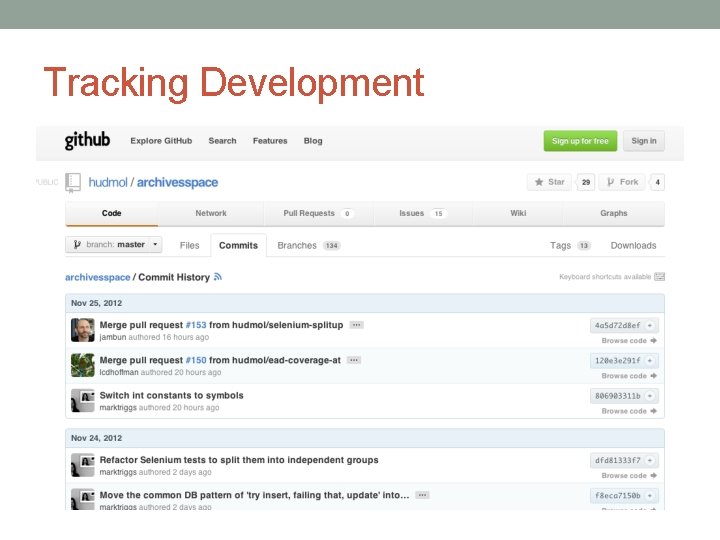Click the arrow icon beside 806903311b hash
The width and height of the screenshot is (720, 540).
650,396
